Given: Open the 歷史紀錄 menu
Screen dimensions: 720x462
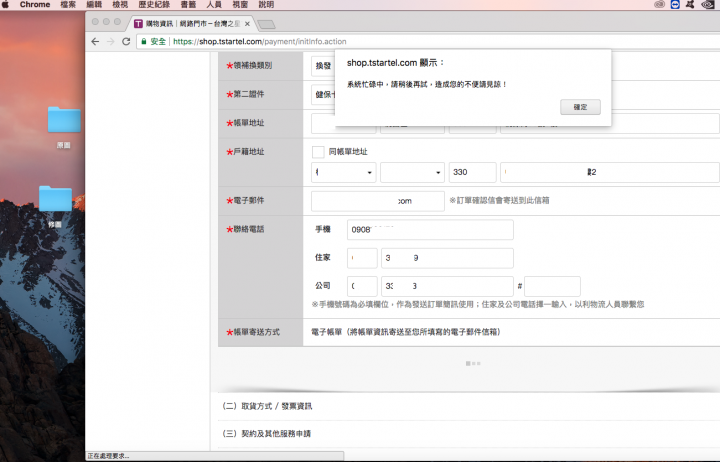Looking at the screenshot, I should click(x=154, y=5).
